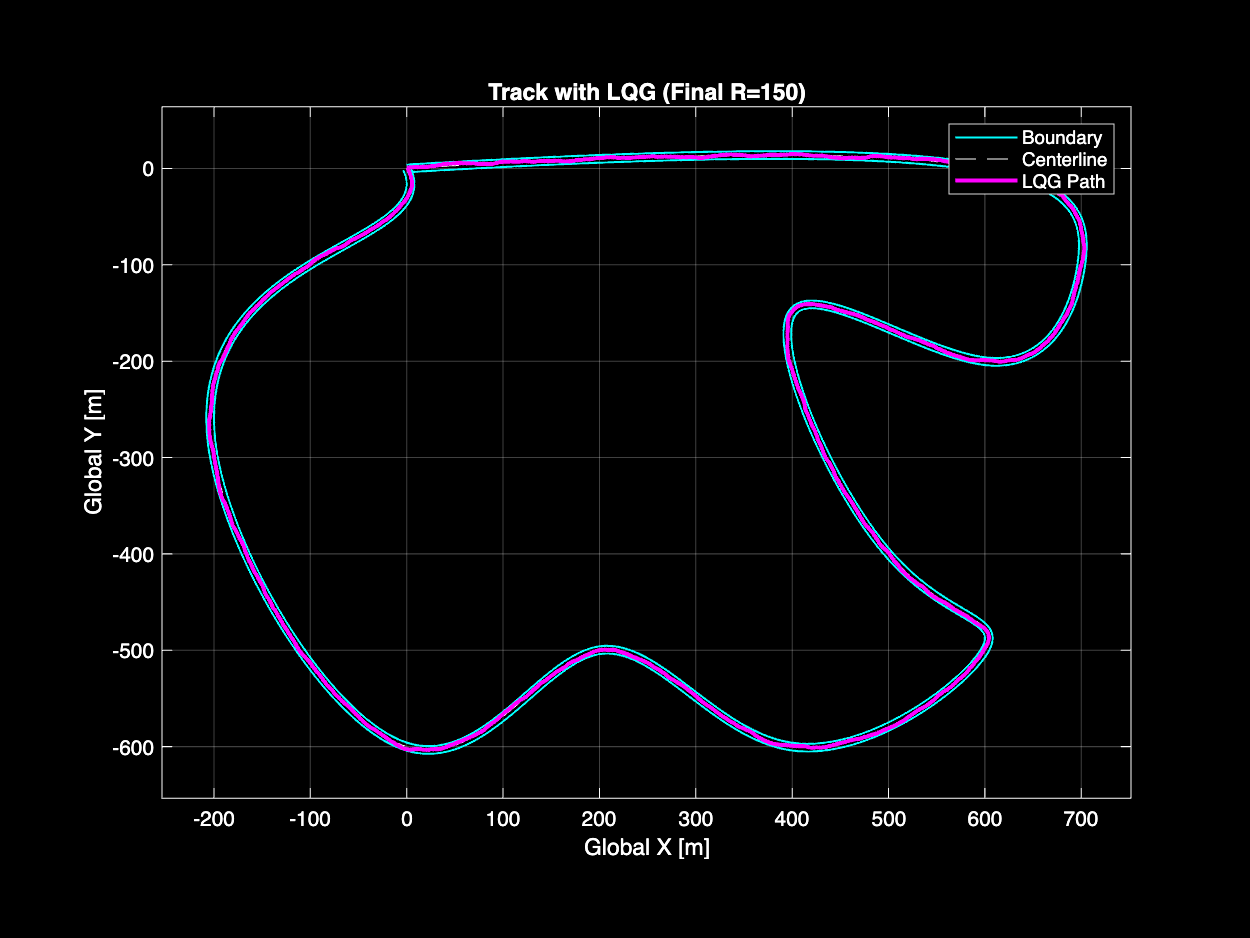Click the X-axis tick label '-200'
Screen dimensions: 1250x938
(213, 820)
